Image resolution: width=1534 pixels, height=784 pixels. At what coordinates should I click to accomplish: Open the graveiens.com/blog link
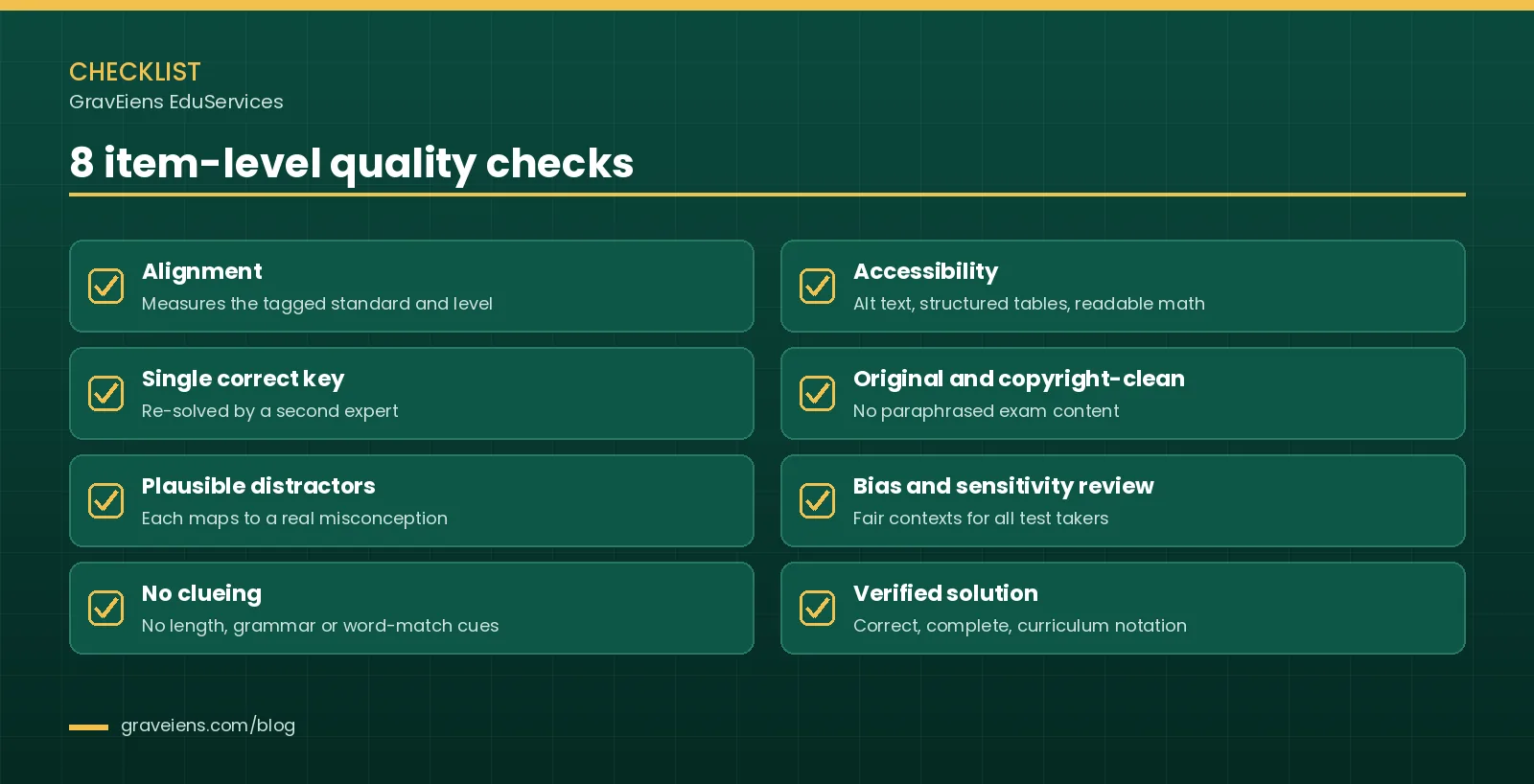coord(208,726)
